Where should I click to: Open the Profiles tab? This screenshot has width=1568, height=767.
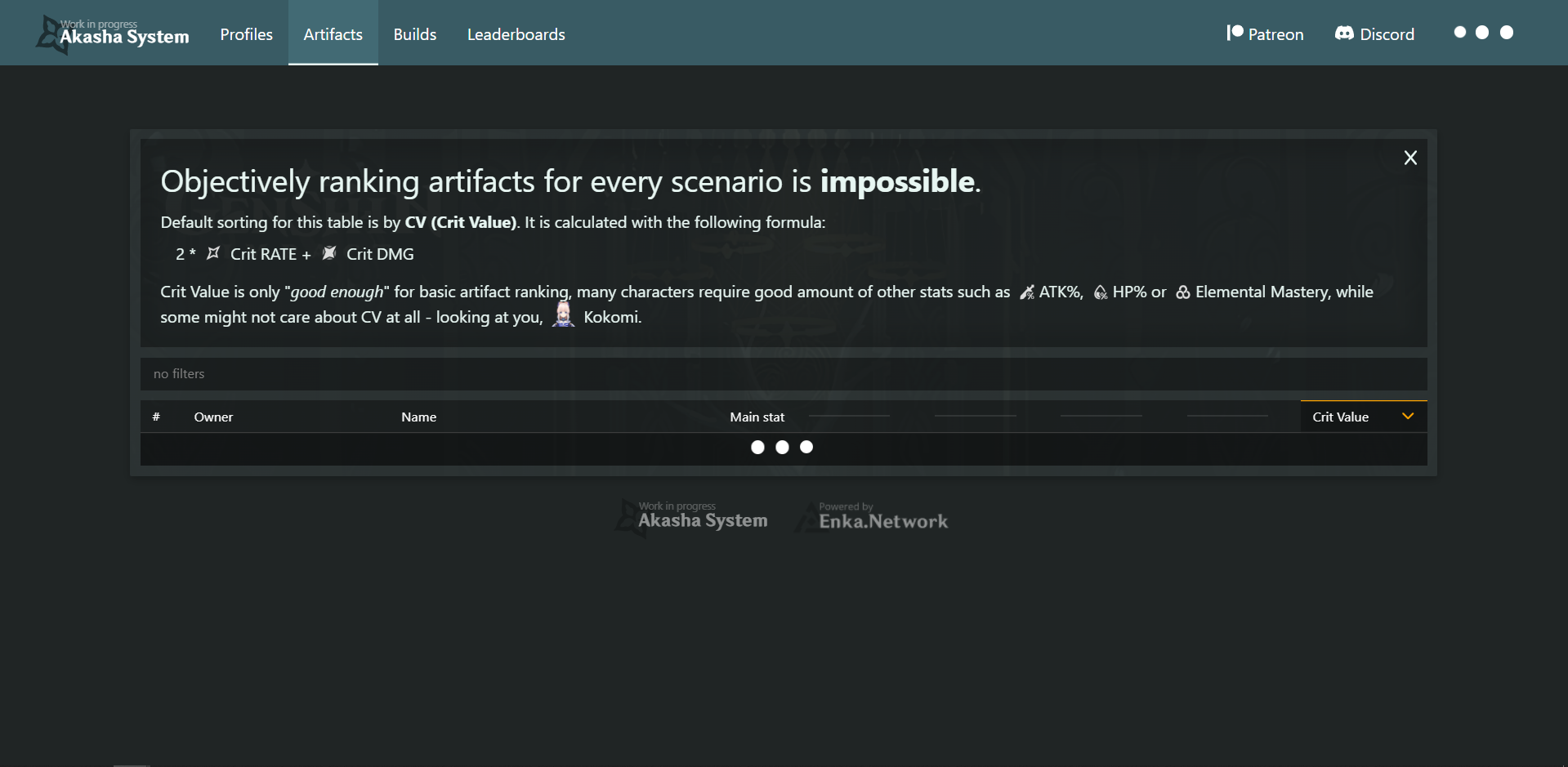[x=246, y=34]
